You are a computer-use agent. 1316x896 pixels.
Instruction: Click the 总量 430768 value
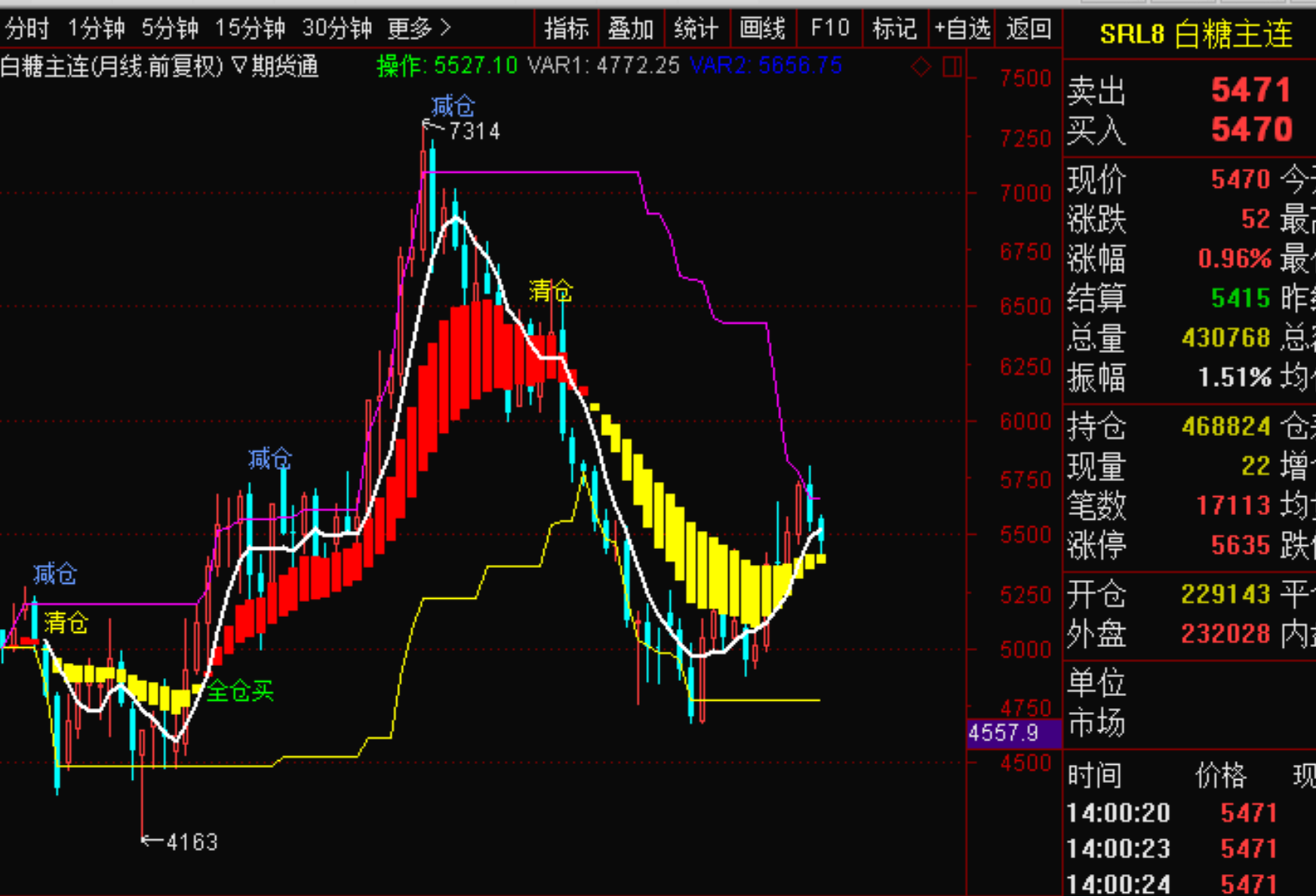1226,337
